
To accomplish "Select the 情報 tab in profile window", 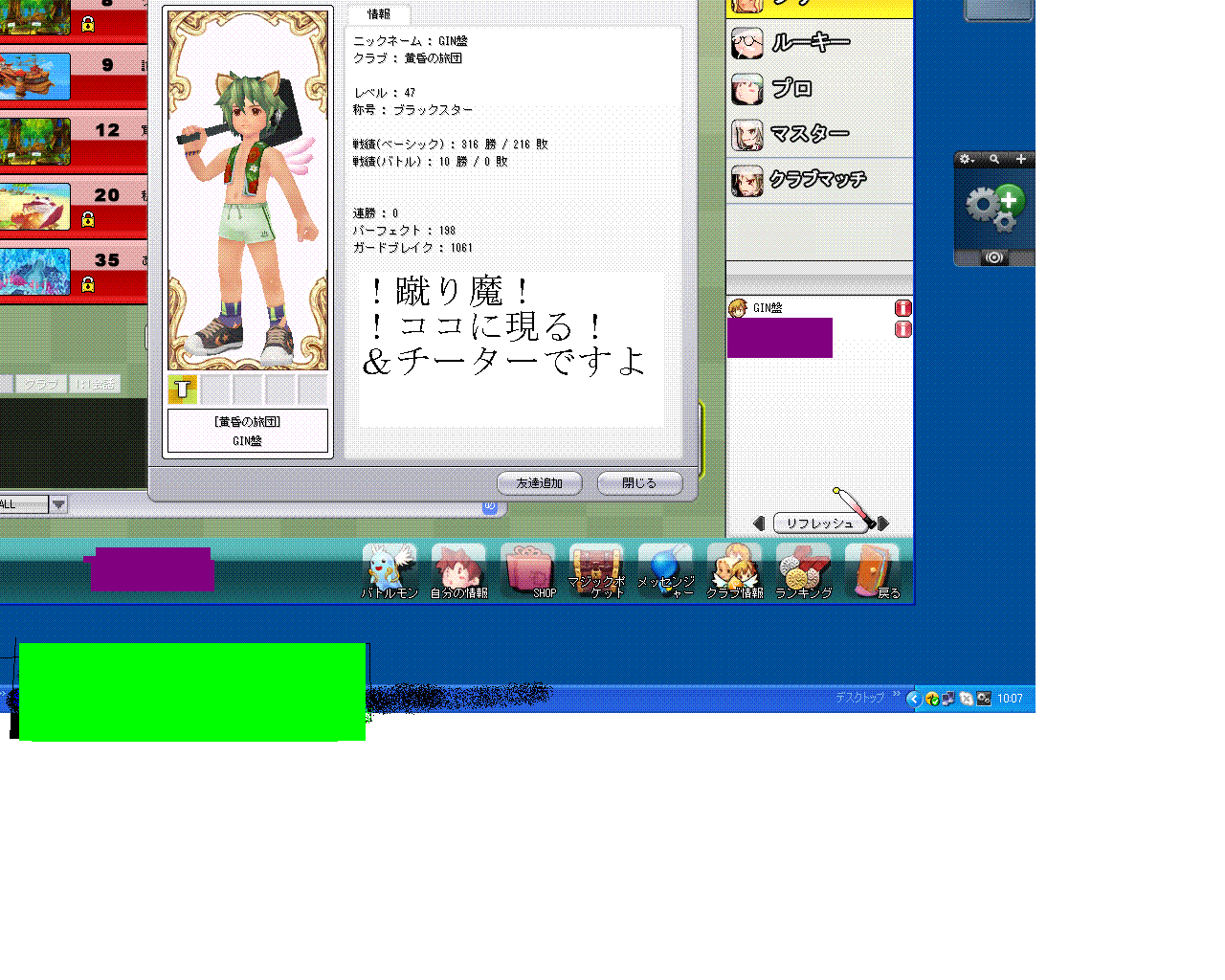I will click(x=379, y=14).
